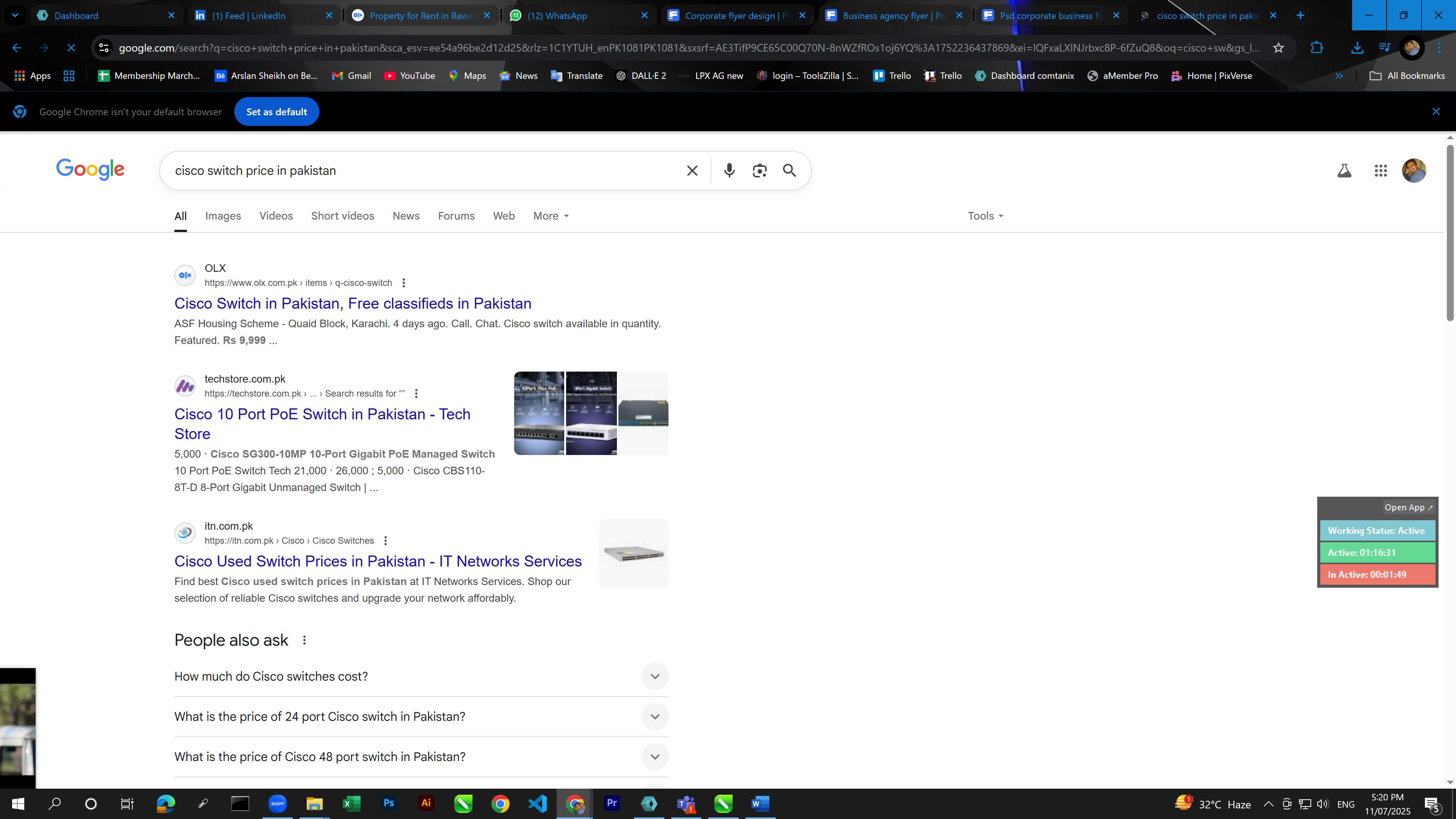Click the address bar URL
1456x819 pixels.
[x=689, y=47]
